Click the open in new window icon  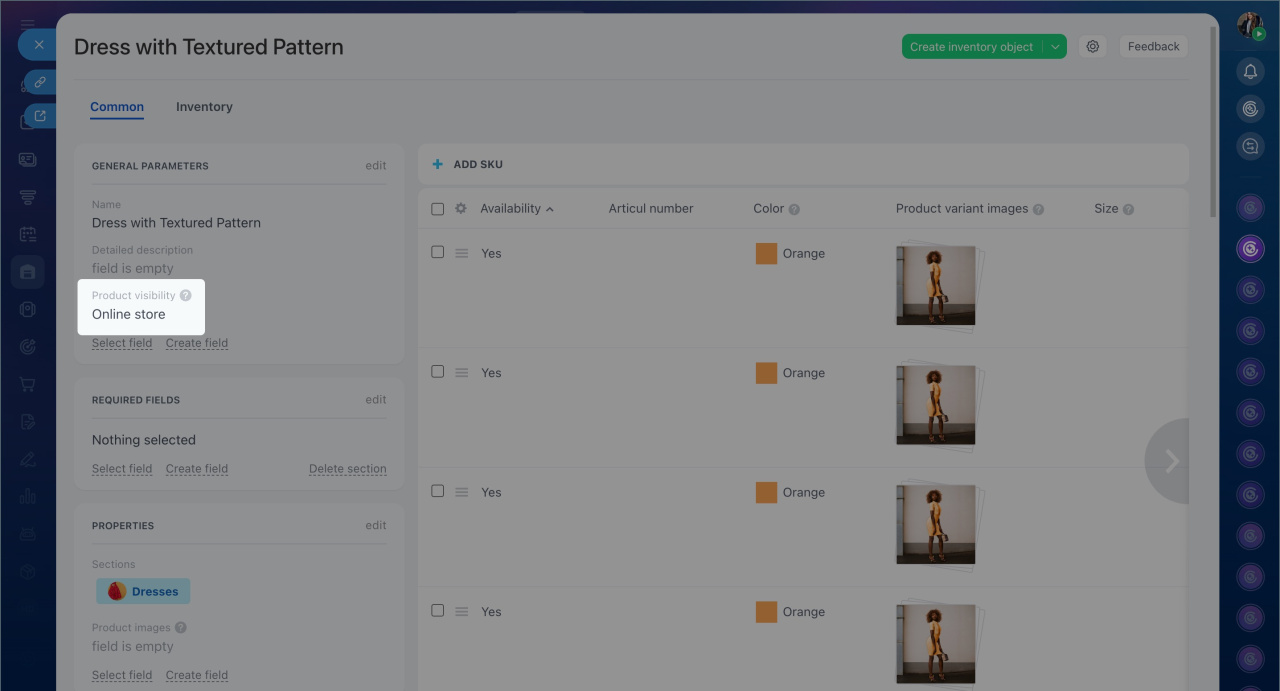click(40, 116)
